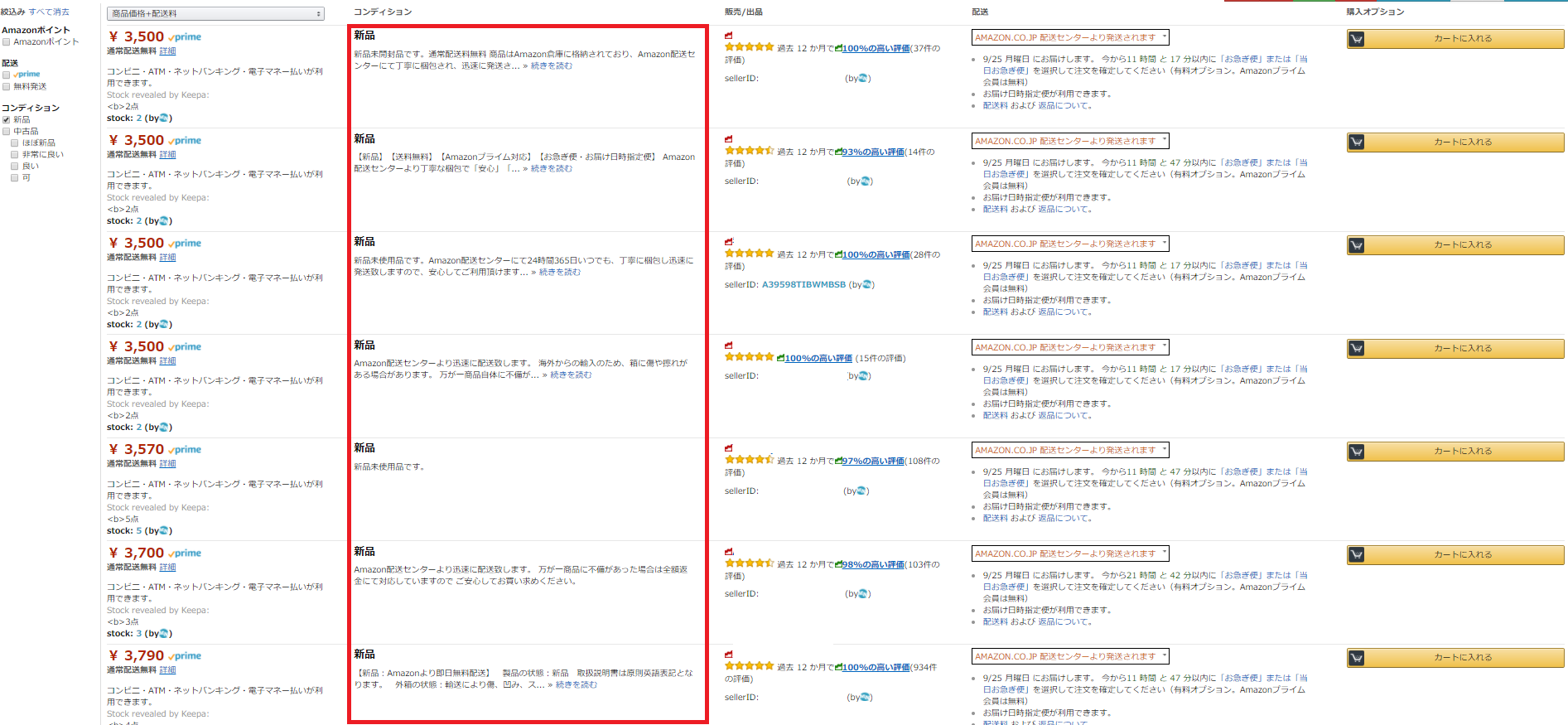The image size is (1568, 725).
Task: Add the ¥3,700 offer to cart
Action: [1455, 554]
